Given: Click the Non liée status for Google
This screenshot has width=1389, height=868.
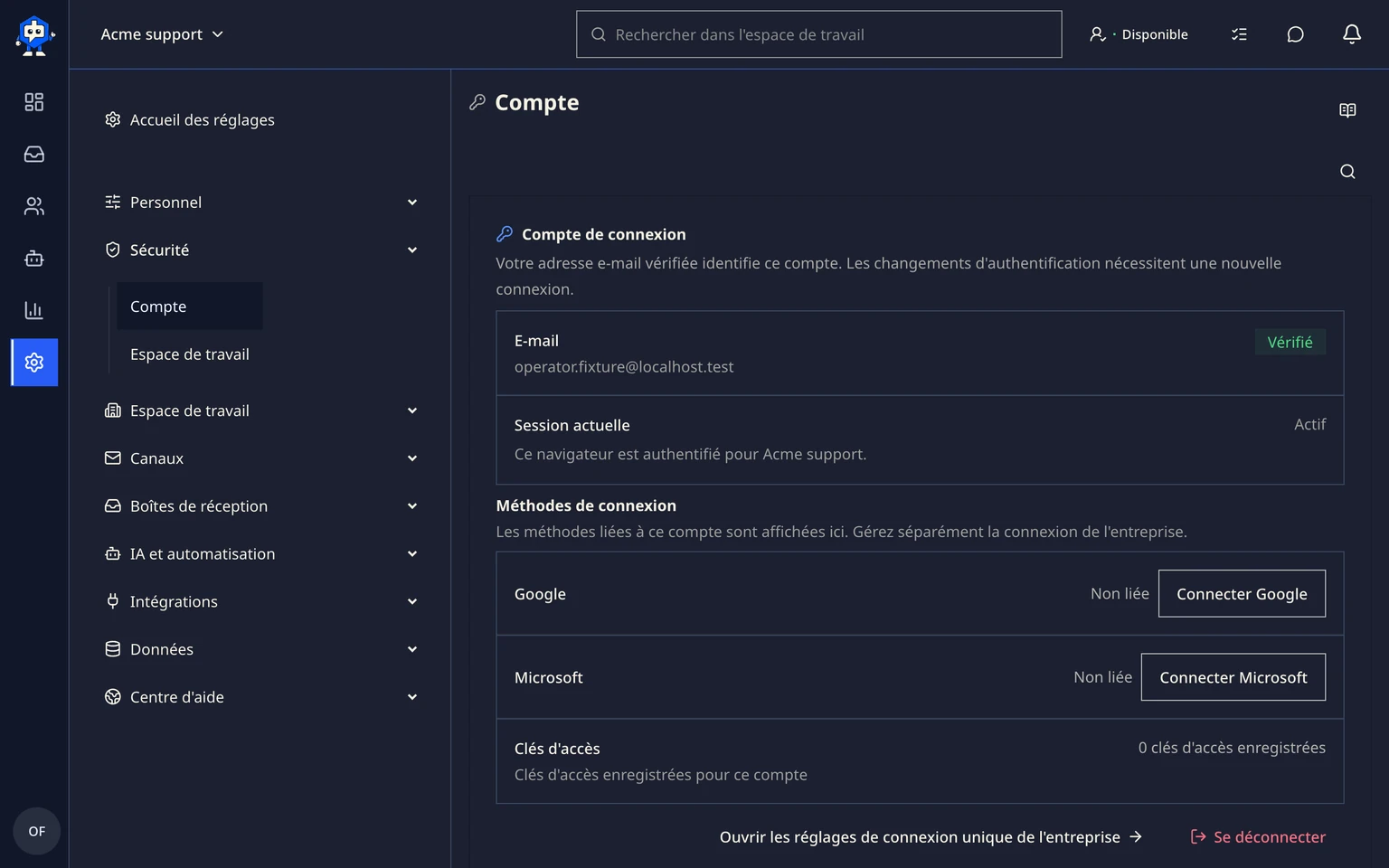Looking at the screenshot, I should (x=1120, y=594).
